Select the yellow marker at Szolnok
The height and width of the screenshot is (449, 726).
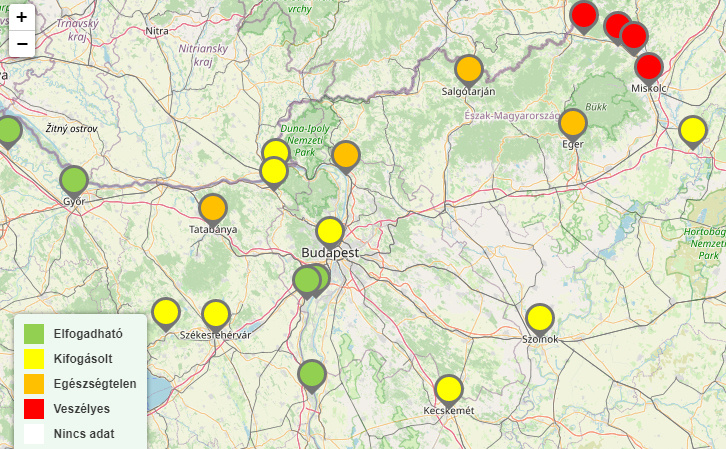pos(539,318)
